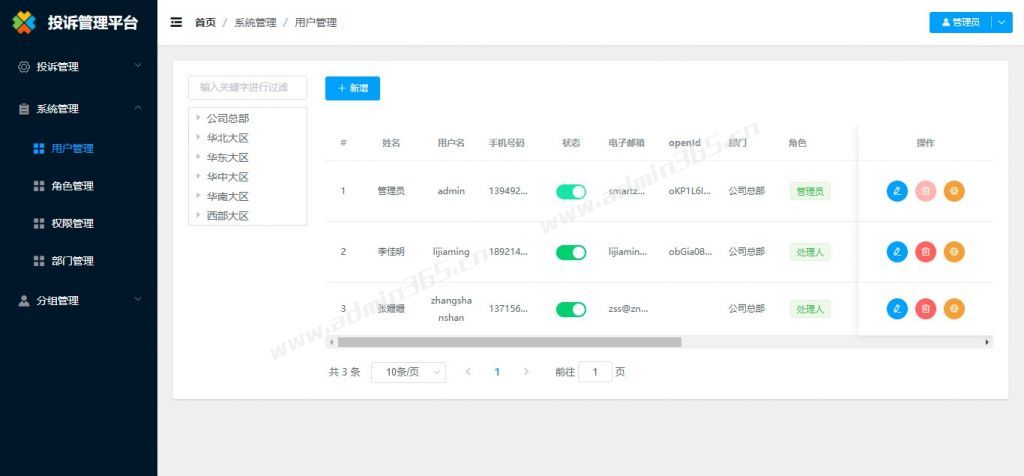Expand the 华南大区 tree node
This screenshot has height=476, width=1024.
(197, 196)
